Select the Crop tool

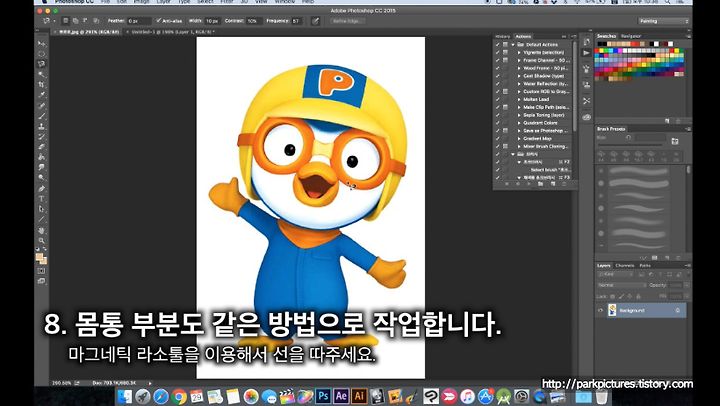click(x=42, y=85)
